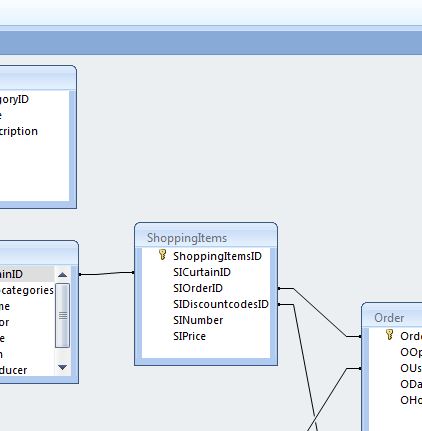Image resolution: width=422 pixels, height=431 pixels.
Task: Click the scroll down arrow in curtain table
Action: 62,367
